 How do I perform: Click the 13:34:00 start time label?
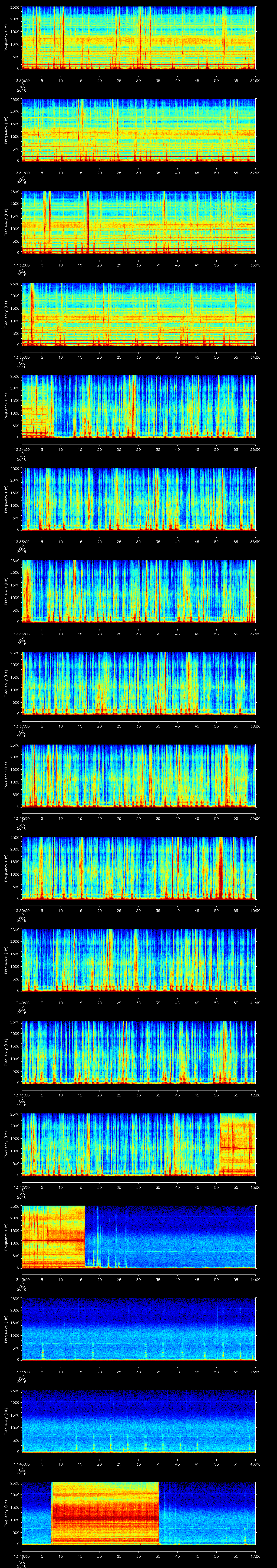click(x=21, y=449)
